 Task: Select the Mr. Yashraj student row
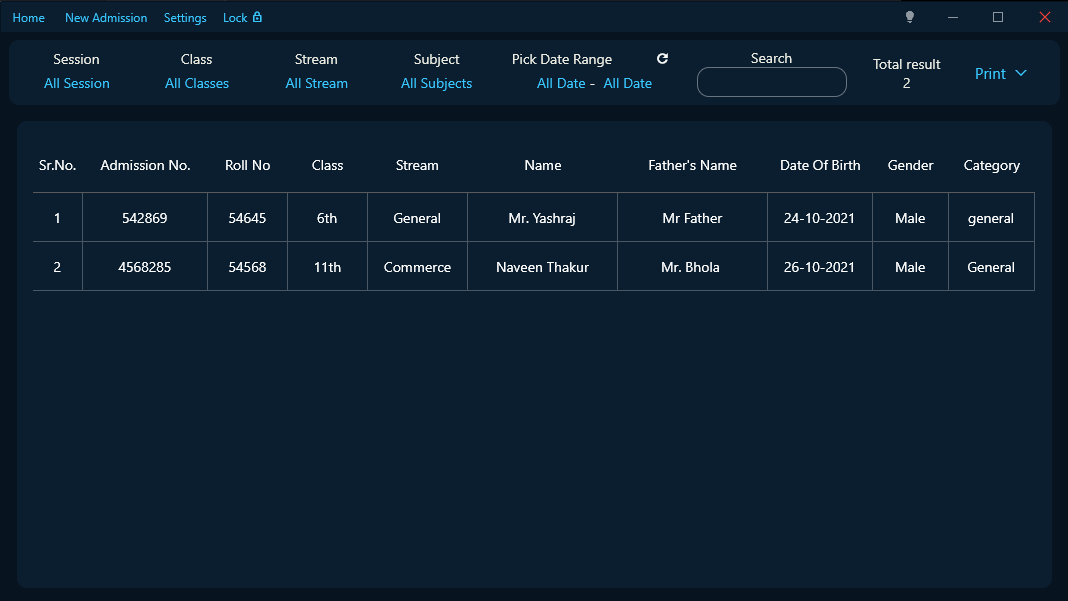542,218
